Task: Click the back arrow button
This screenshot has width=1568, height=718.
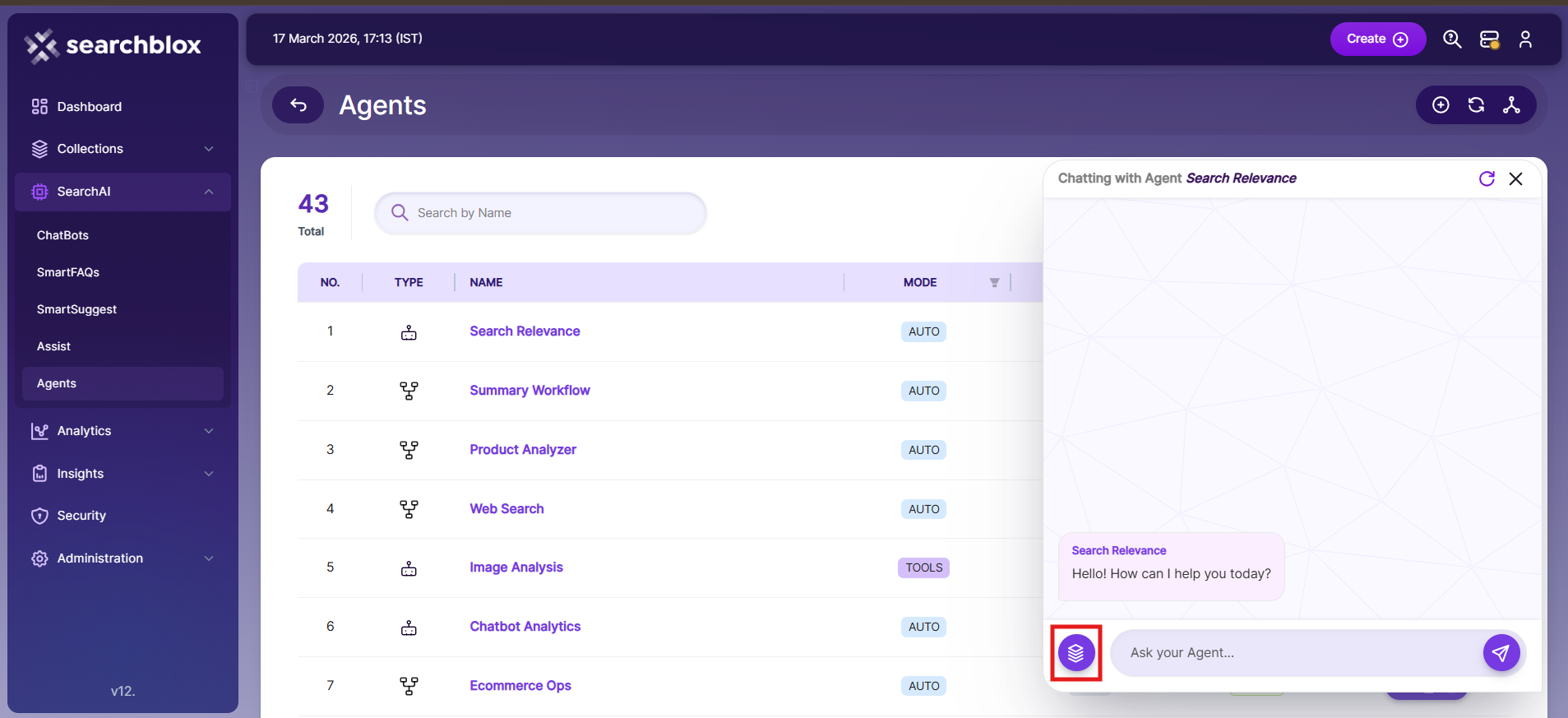Action: coord(298,105)
